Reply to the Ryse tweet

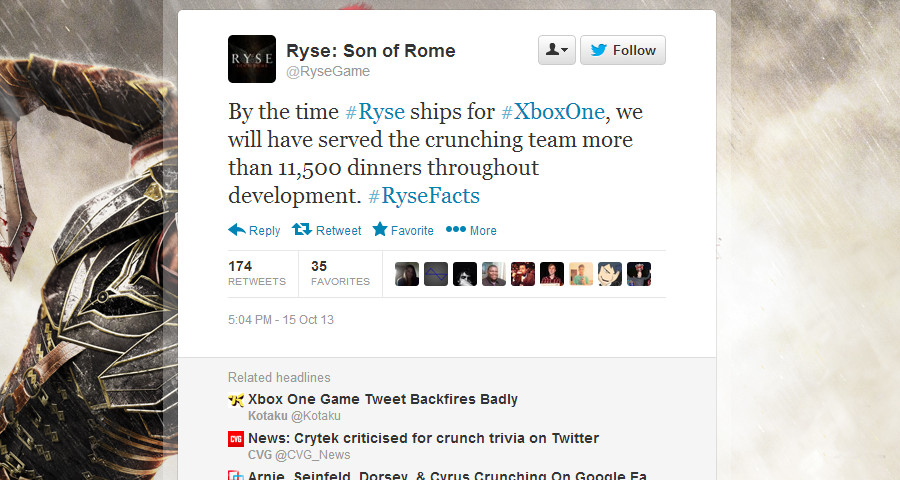coord(254,230)
